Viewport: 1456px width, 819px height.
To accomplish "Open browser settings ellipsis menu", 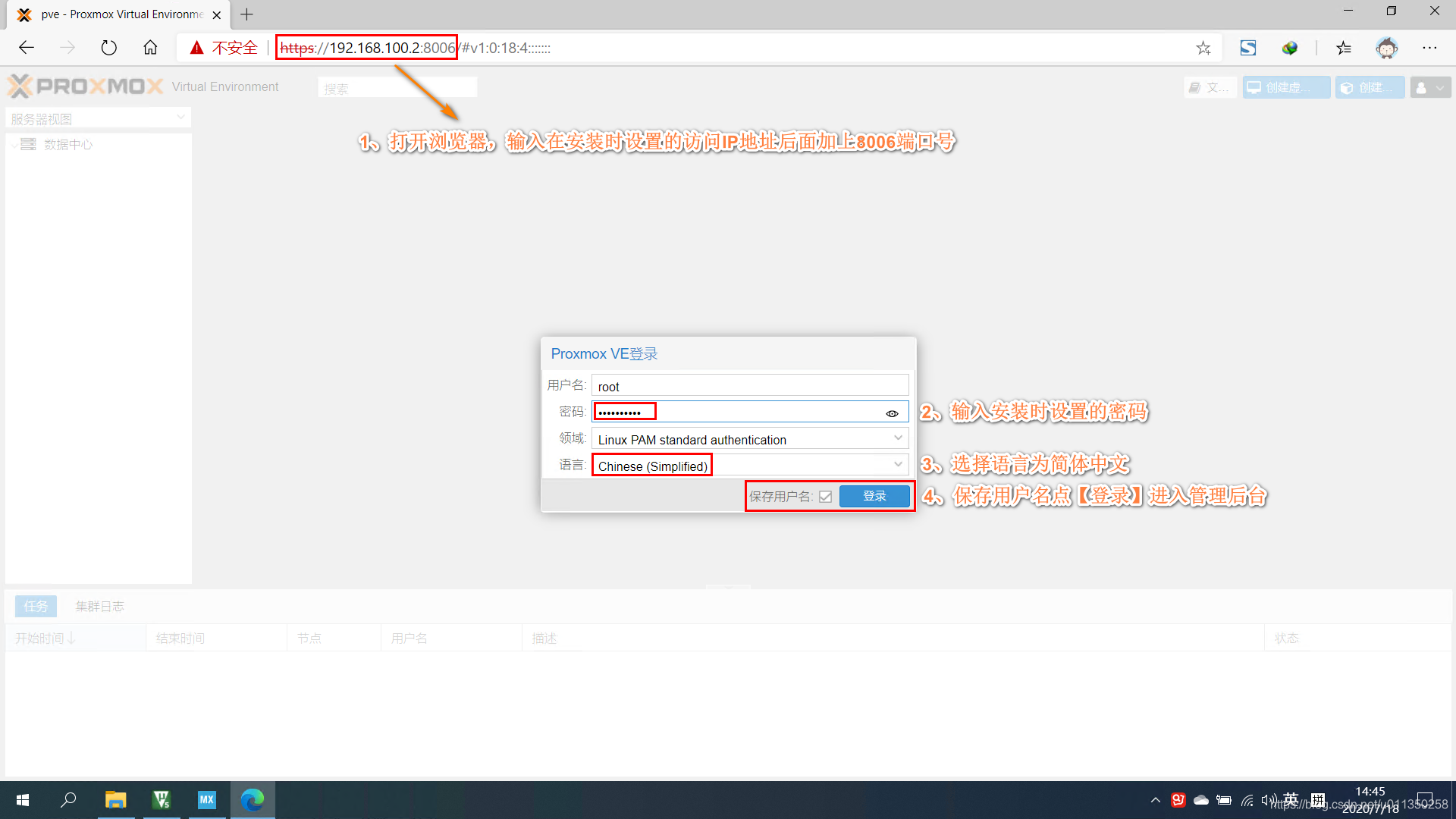I will coord(1429,48).
